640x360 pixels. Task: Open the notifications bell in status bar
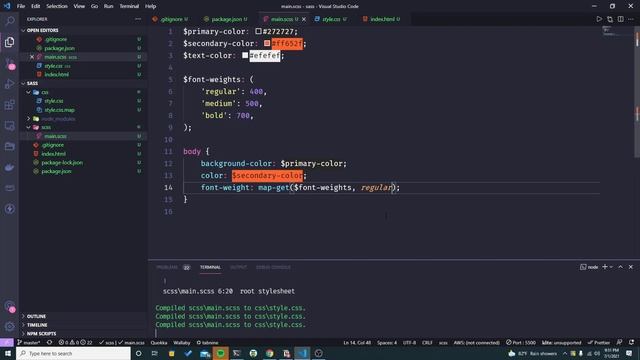pyautogui.click(x=631, y=342)
